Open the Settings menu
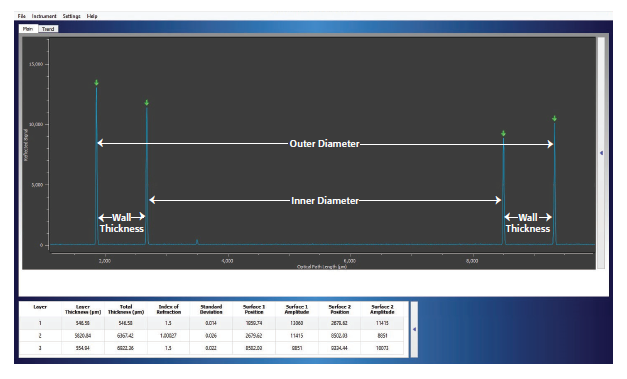627x379 pixels. (x=72, y=16)
